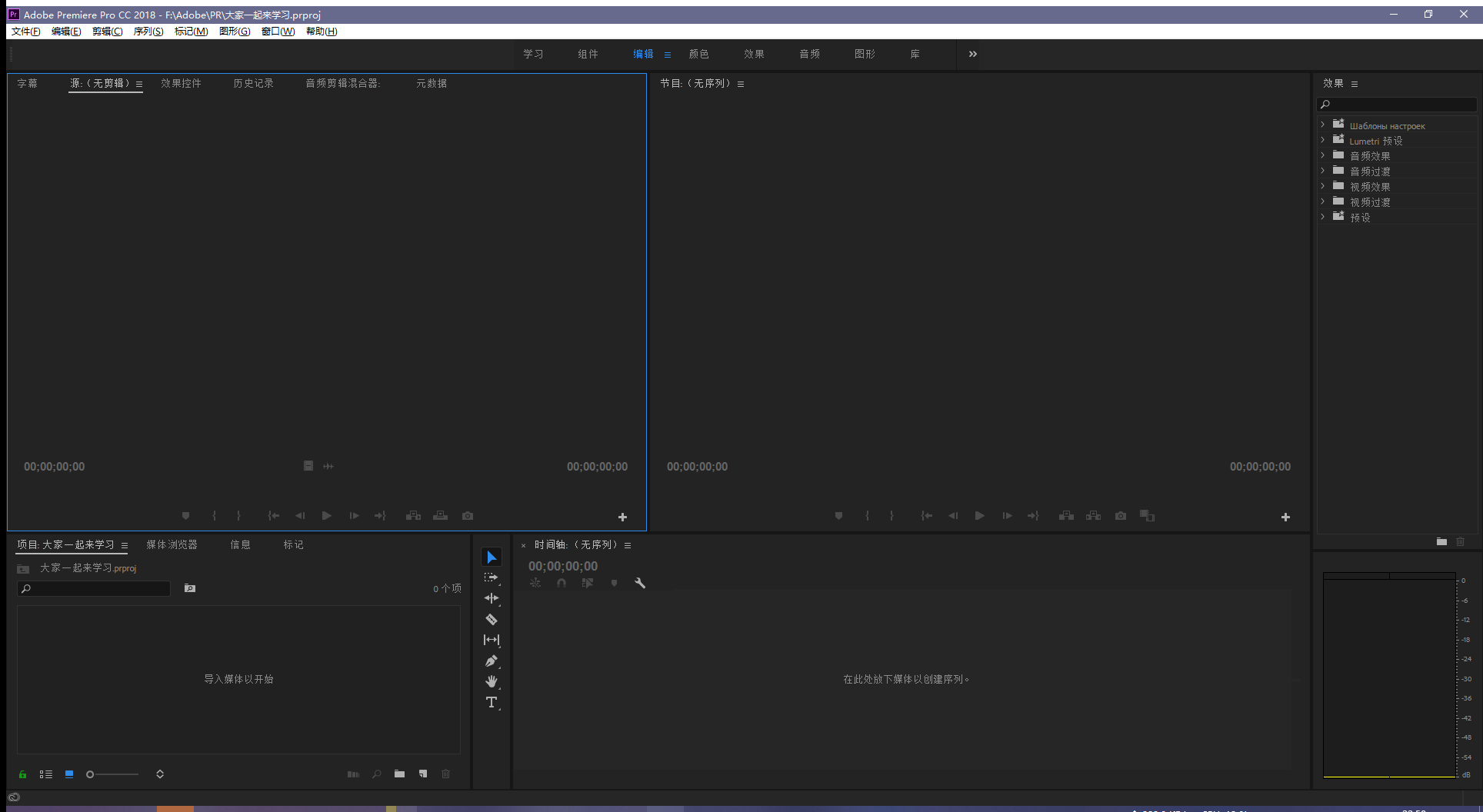Expand the Lumetri 预设 folder
Viewport: 1483px width, 812px height.
click(x=1323, y=140)
